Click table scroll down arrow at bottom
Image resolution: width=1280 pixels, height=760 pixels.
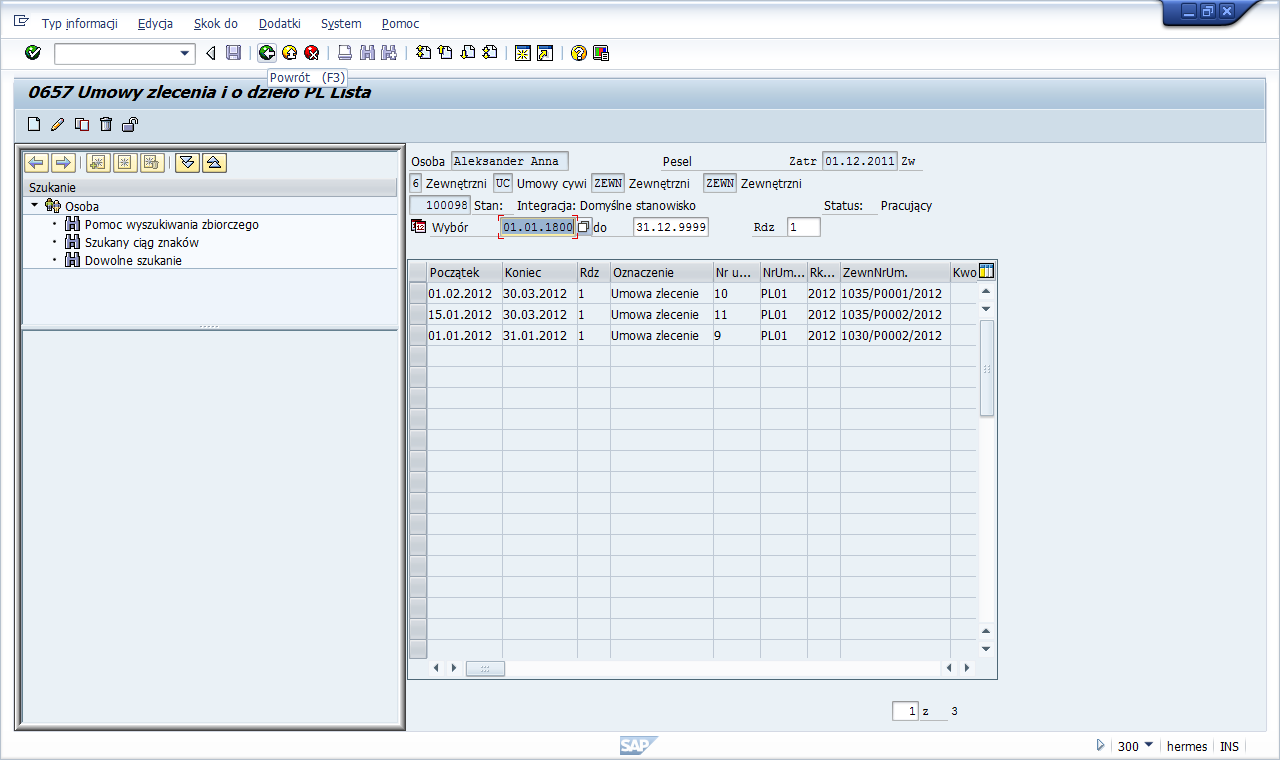tap(986, 649)
